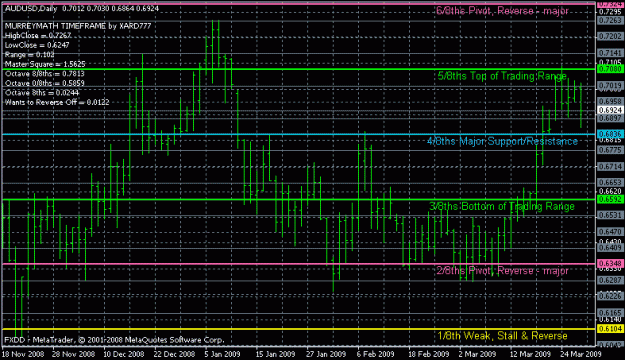Select the '6/8ths Pivot, Reverse - major' label
The width and height of the screenshot is (625, 360).
click(502, 11)
